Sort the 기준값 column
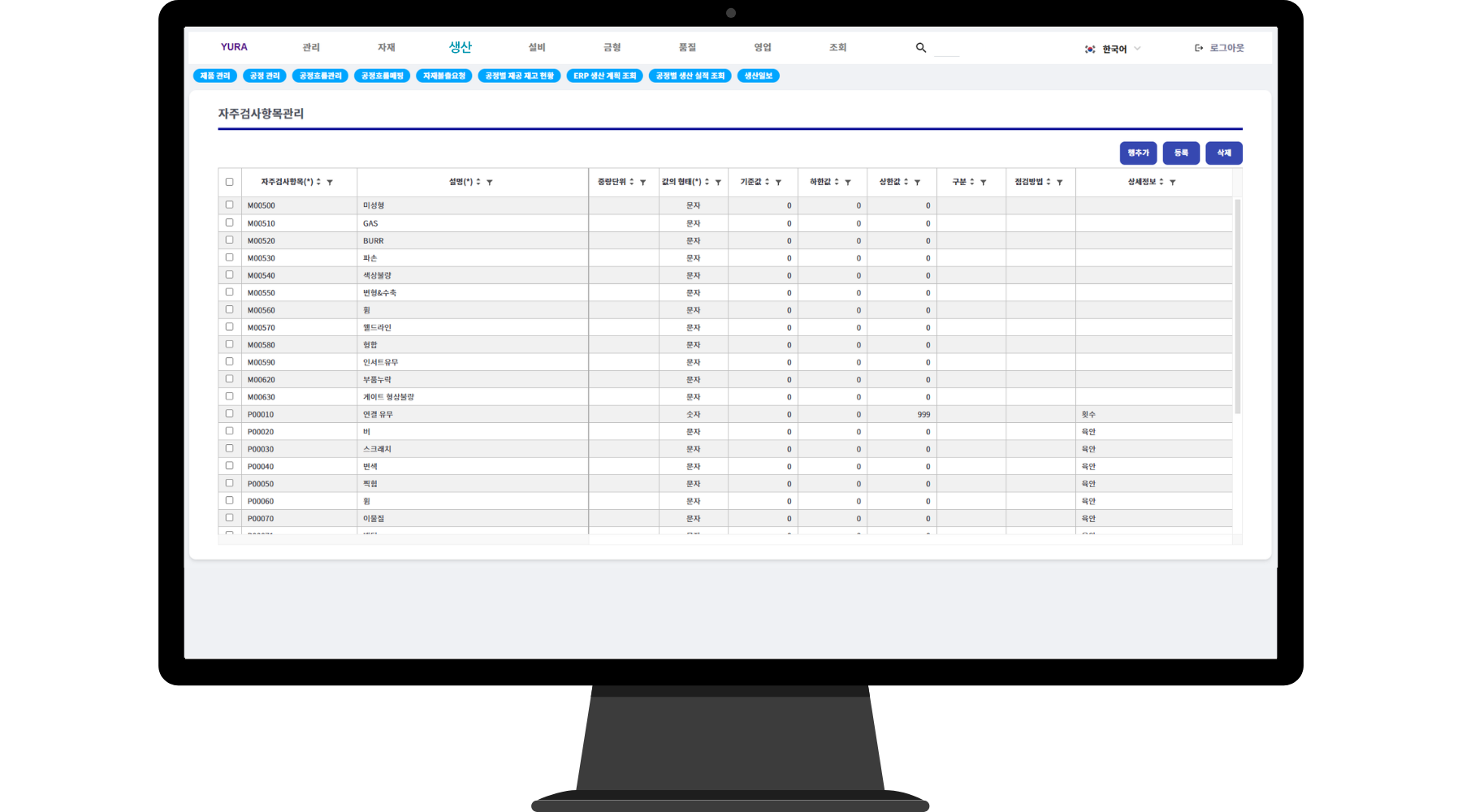The height and width of the screenshot is (812, 1462). 767,182
